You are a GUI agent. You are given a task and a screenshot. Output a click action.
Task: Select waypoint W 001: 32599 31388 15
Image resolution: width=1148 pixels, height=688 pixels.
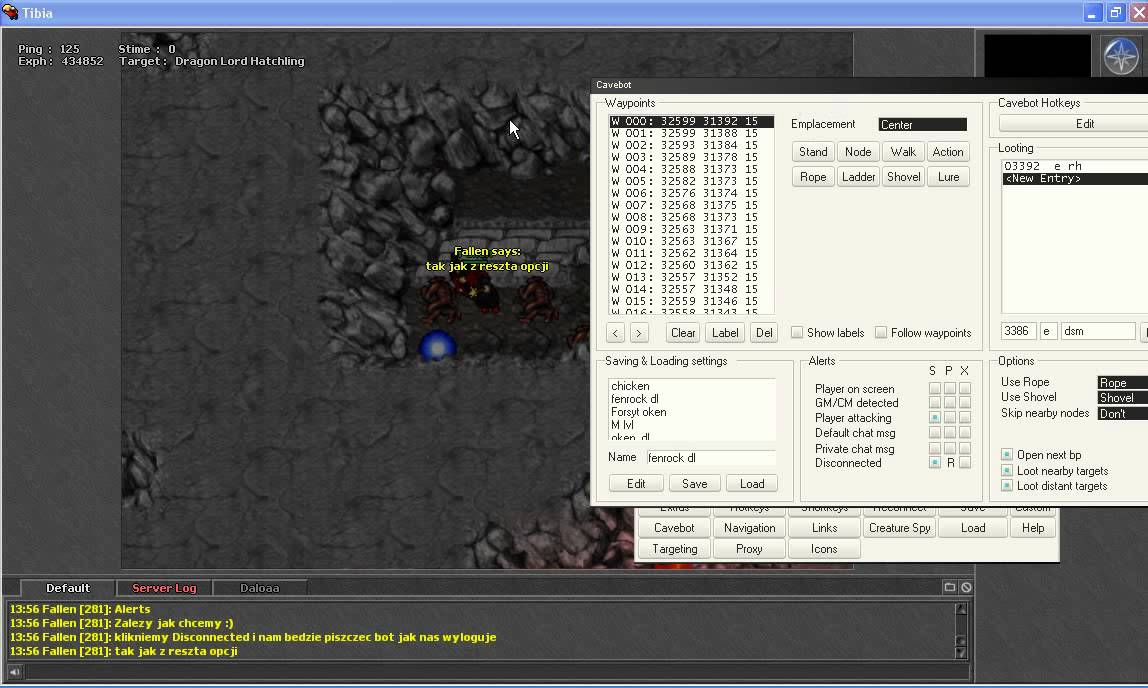point(691,133)
